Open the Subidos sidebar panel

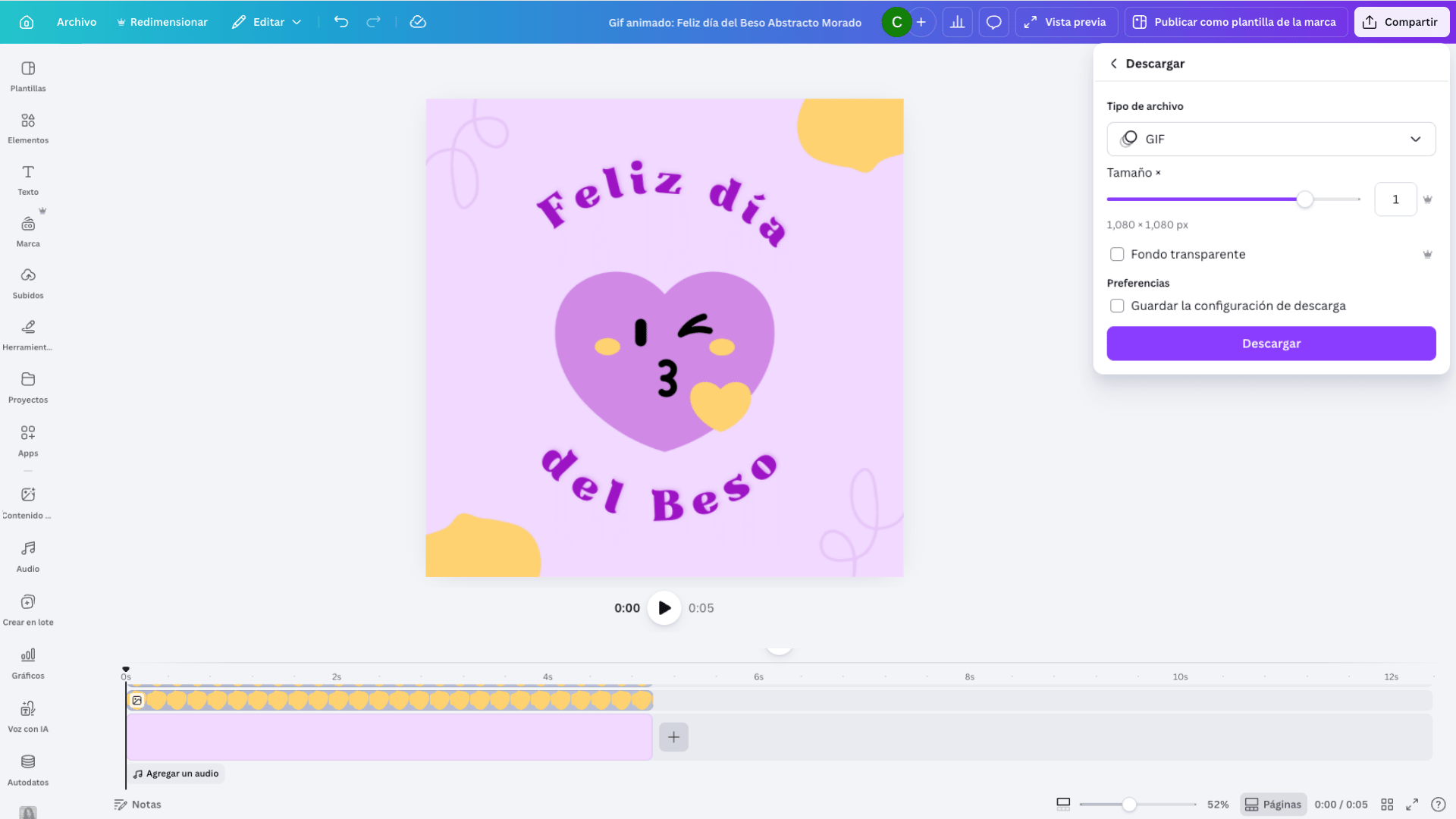coord(28,284)
